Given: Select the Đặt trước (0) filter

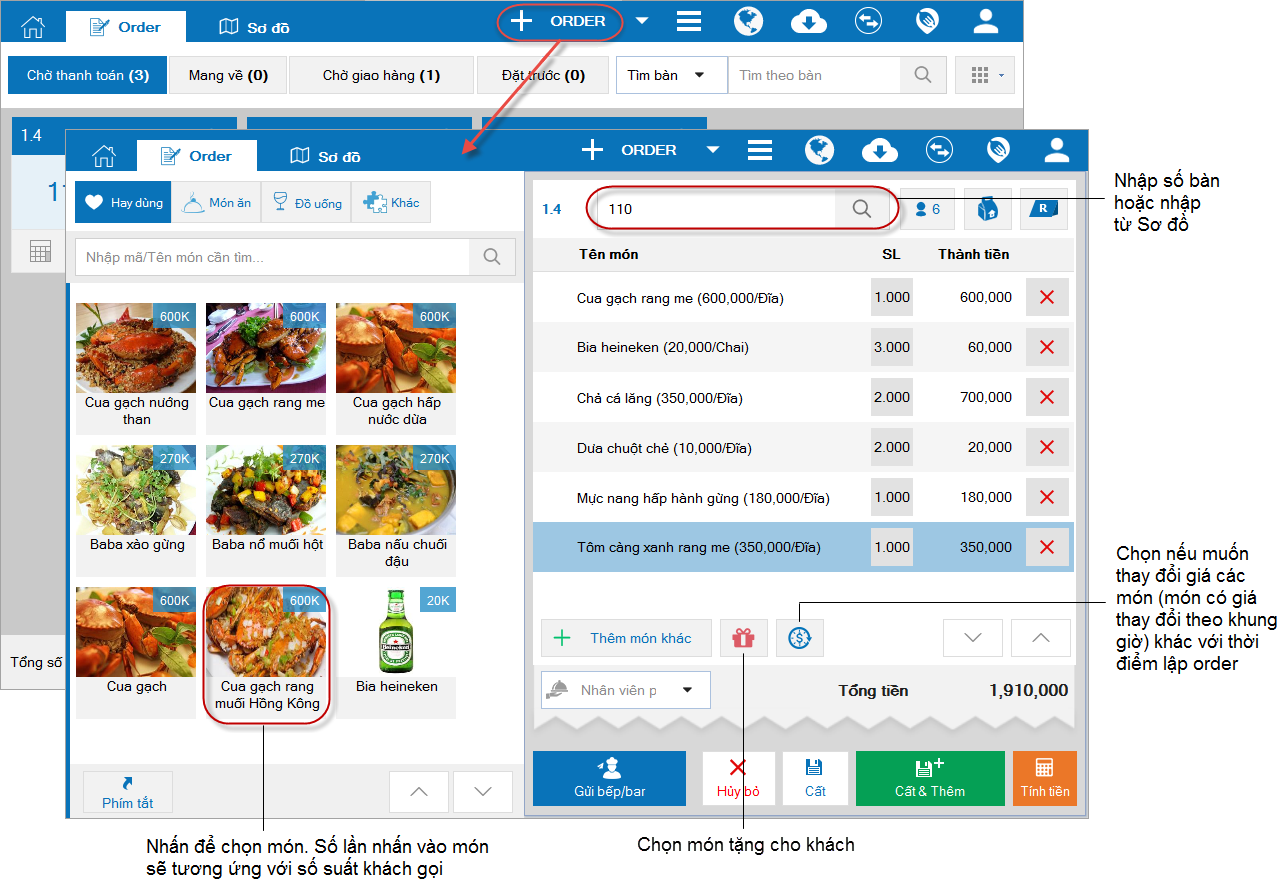Looking at the screenshot, I should pyautogui.click(x=543, y=75).
